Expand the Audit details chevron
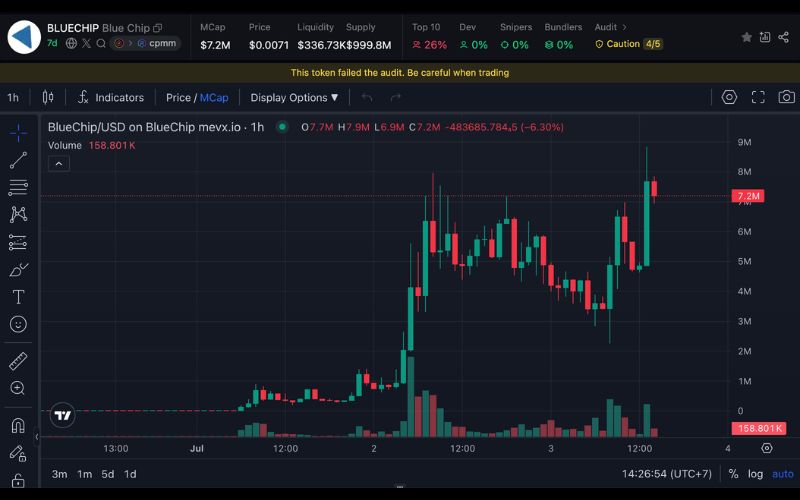This screenshot has width=800, height=500. pos(624,27)
